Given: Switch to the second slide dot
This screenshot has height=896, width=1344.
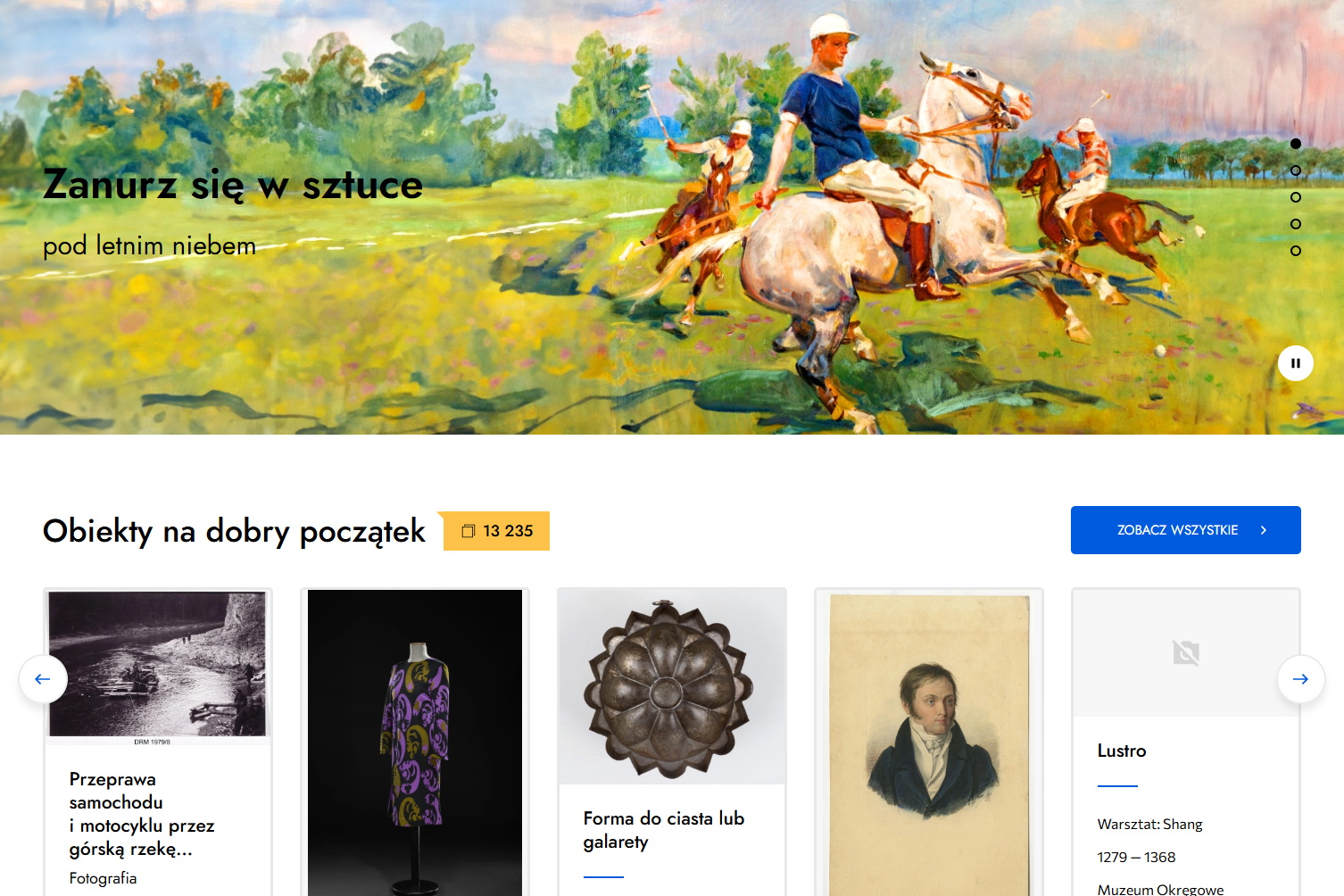Looking at the screenshot, I should point(1296,170).
